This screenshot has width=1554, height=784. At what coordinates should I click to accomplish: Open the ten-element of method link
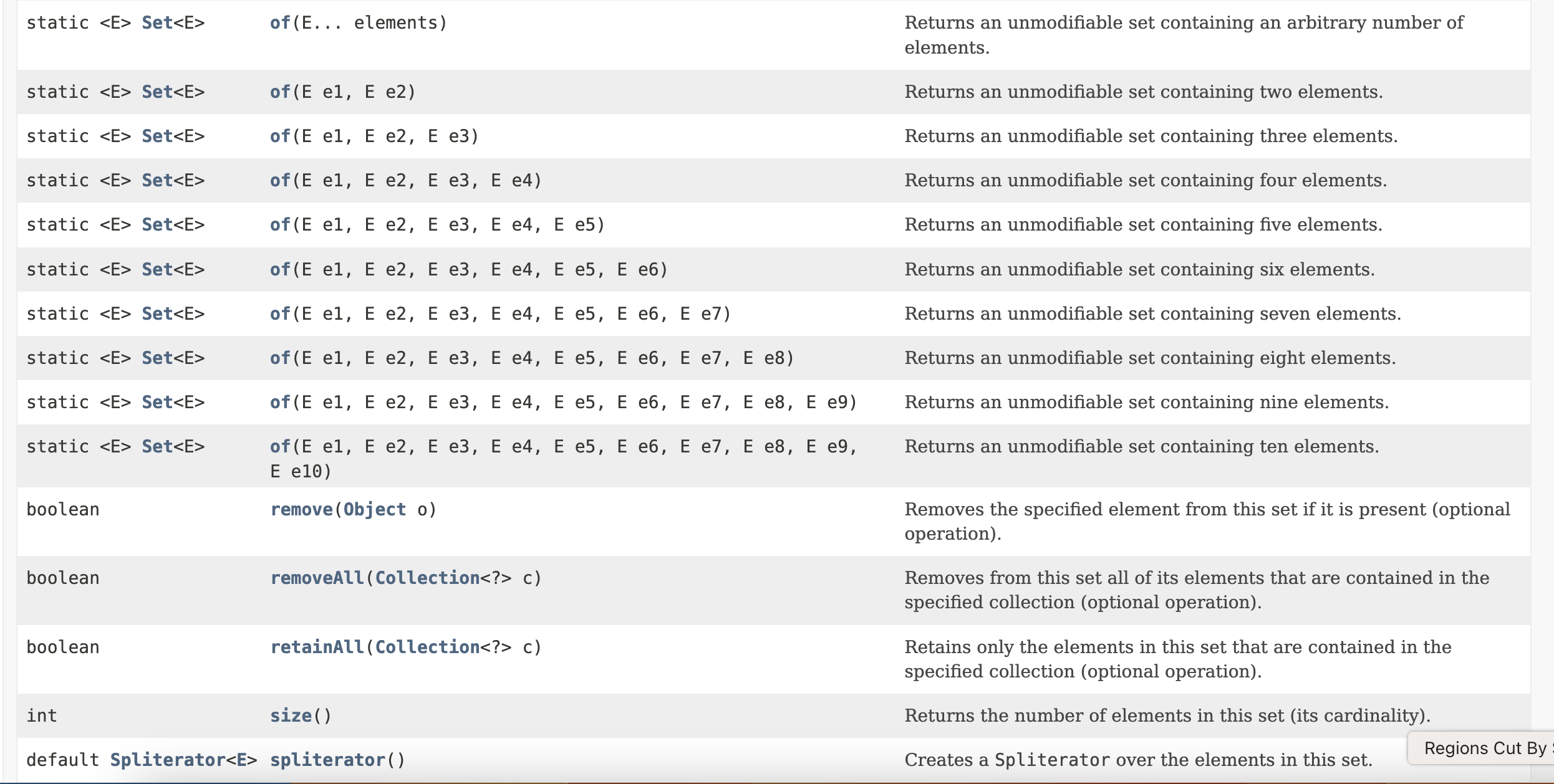pyautogui.click(x=280, y=447)
